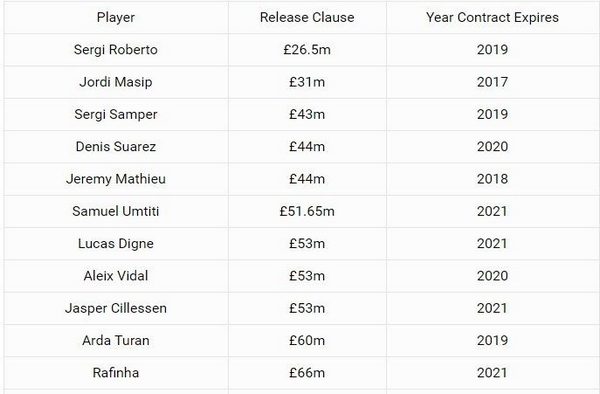Select the £26.5m release clause cell

(x=307, y=50)
